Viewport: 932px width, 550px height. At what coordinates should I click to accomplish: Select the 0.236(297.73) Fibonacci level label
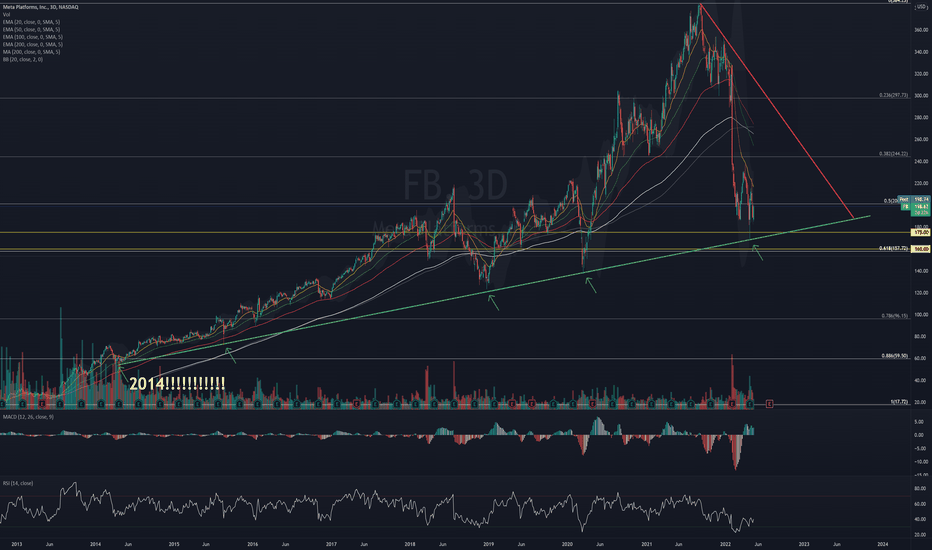pyautogui.click(x=894, y=95)
